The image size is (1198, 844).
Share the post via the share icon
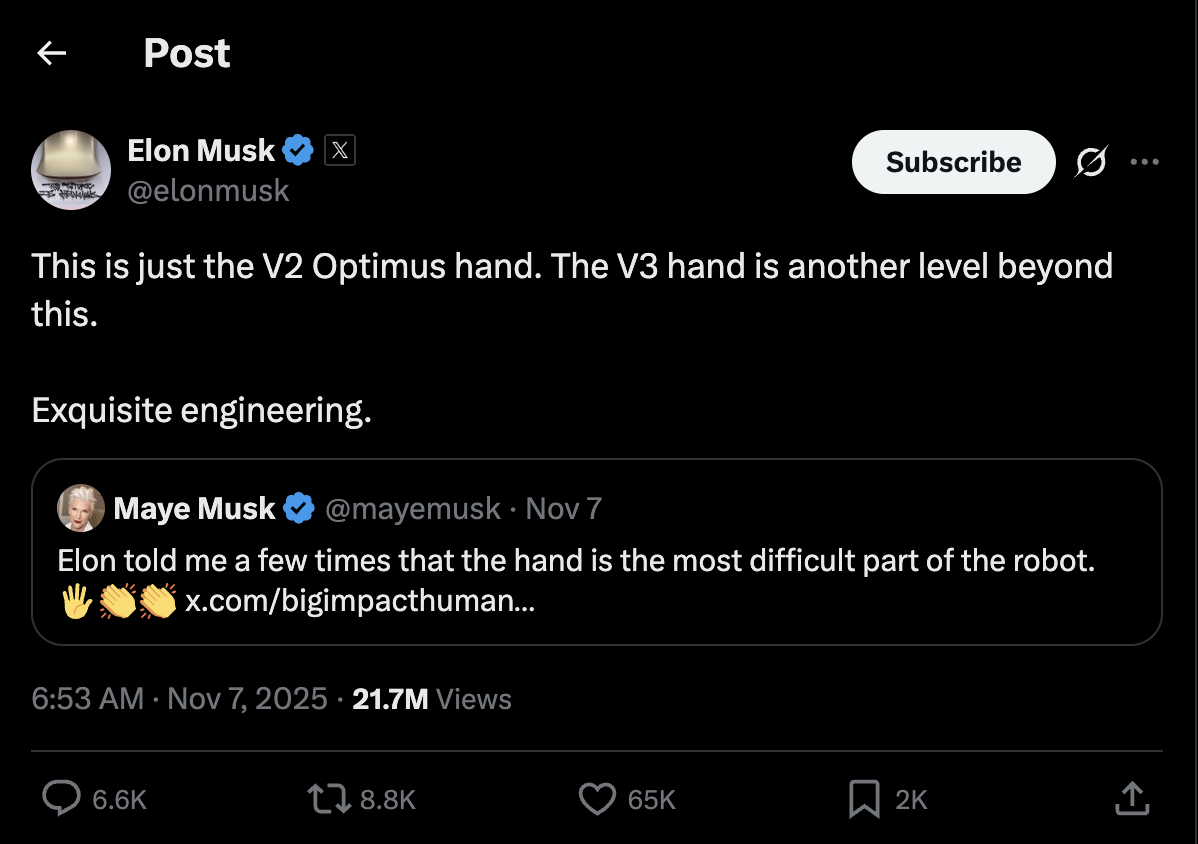coord(1131,799)
